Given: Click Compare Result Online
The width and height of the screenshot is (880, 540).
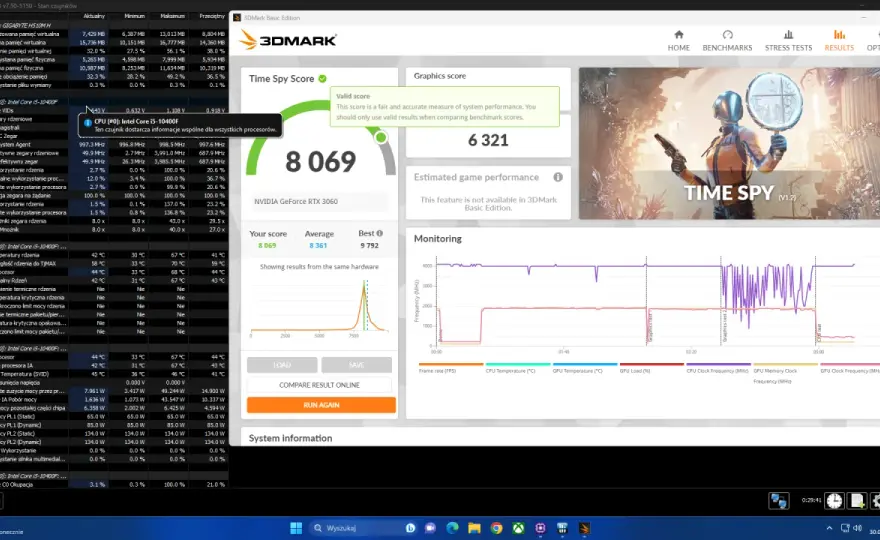Looking at the screenshot, I should pyautogui.click(x=319, y=385).
